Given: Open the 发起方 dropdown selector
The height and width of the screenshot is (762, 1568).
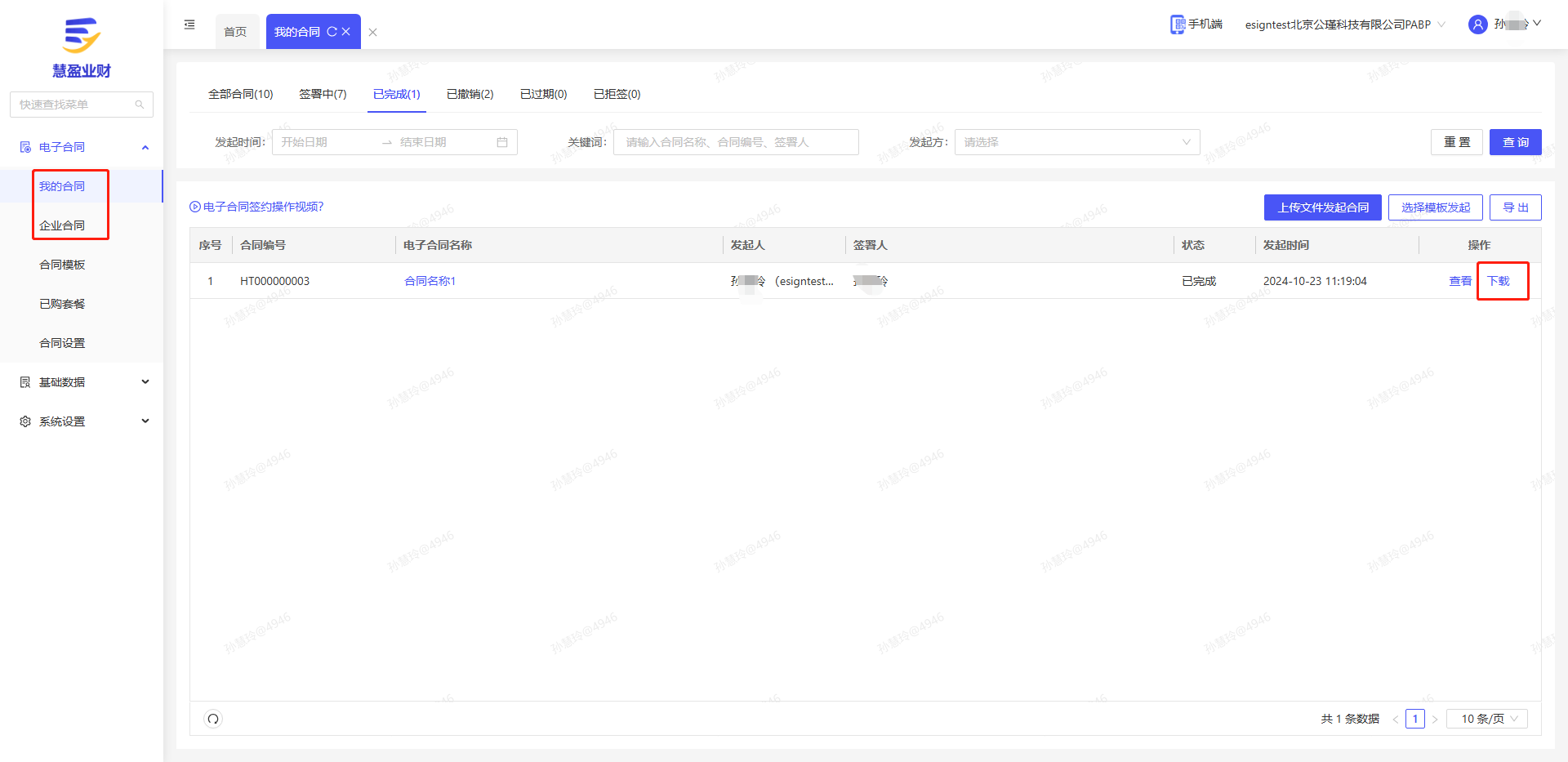Looking at the screenshot, I should (x=1076, y=142).
